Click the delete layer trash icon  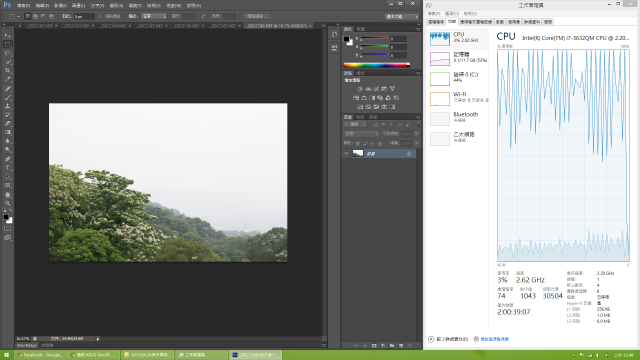coord(410,346)
